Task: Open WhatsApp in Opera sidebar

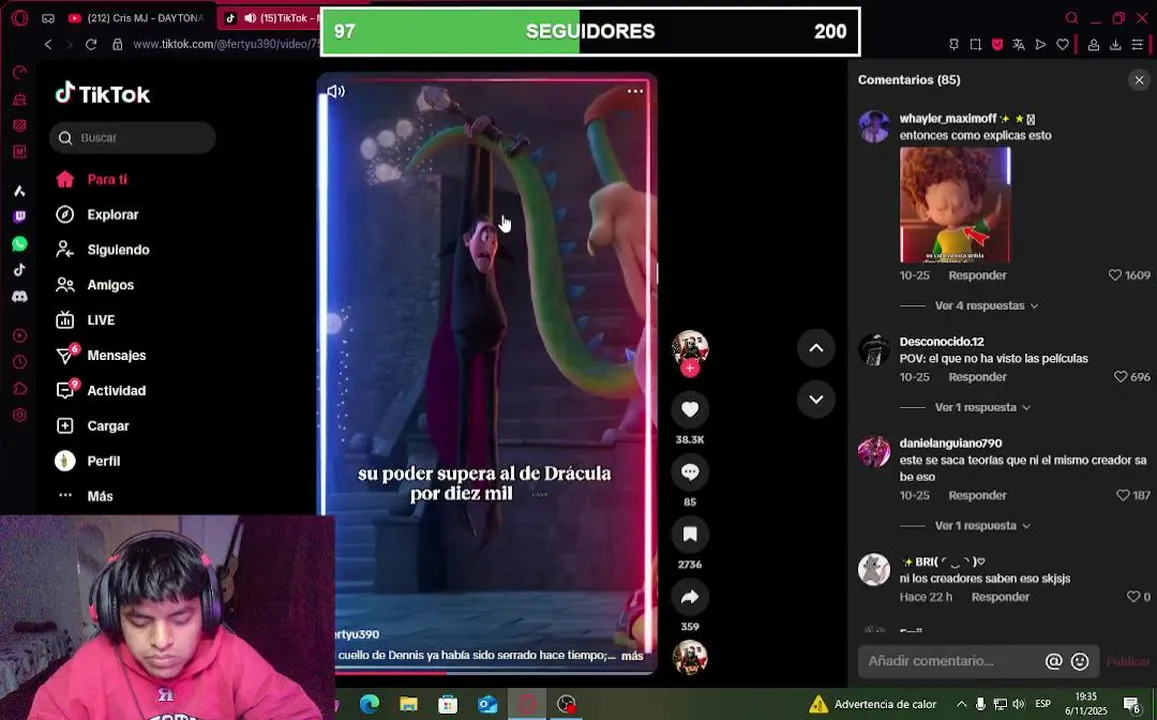Action: coord(20,243)
